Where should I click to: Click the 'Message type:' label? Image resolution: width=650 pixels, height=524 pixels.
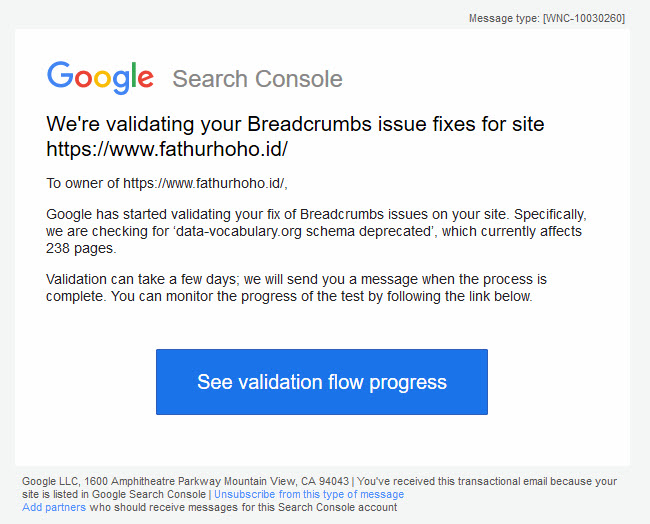tap(504, 18)
